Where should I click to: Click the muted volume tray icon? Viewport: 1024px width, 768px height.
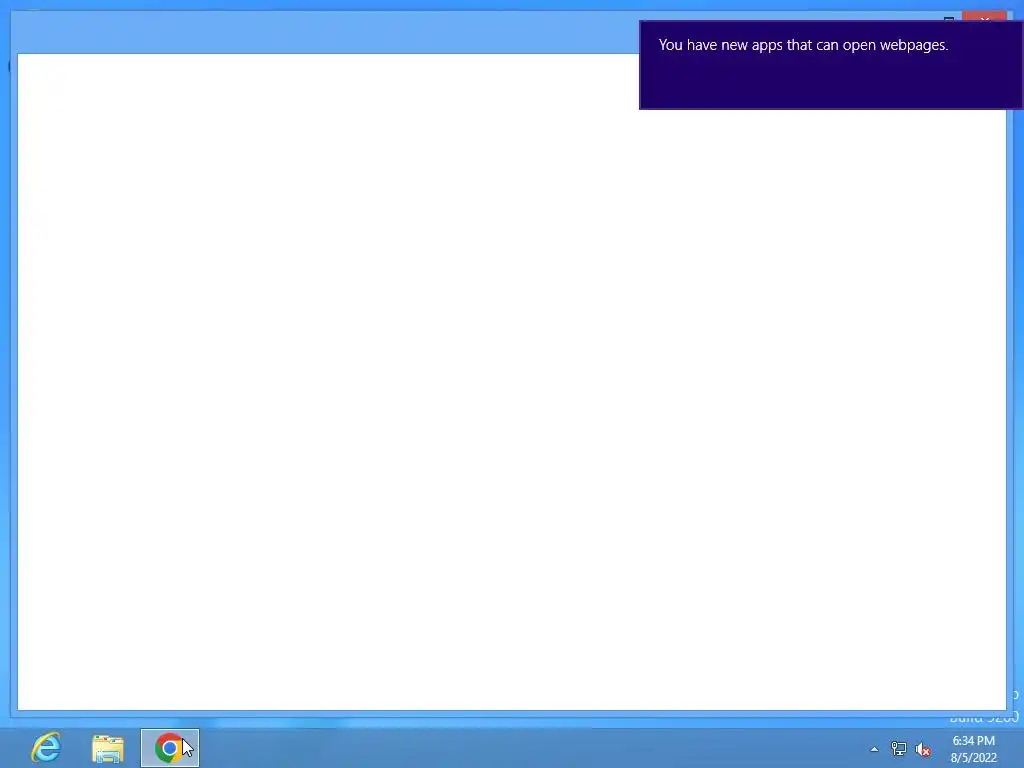coord(923,749)
